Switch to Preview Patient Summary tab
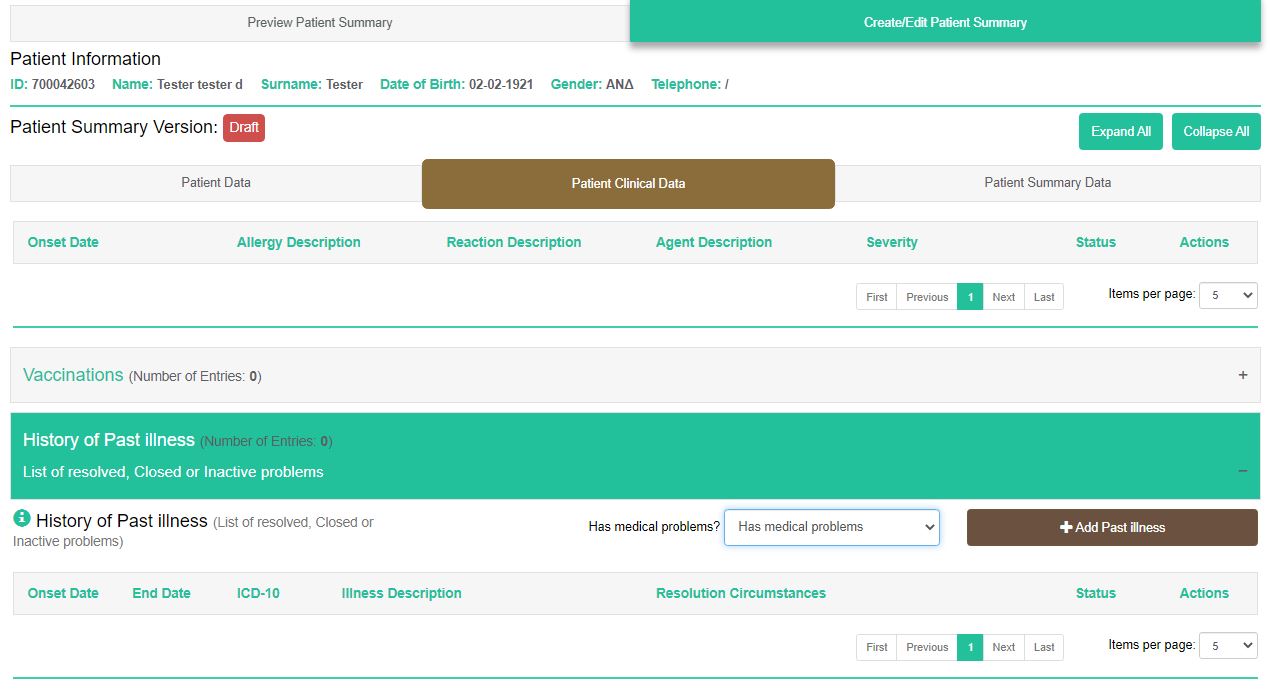 [x=320, y=22]
